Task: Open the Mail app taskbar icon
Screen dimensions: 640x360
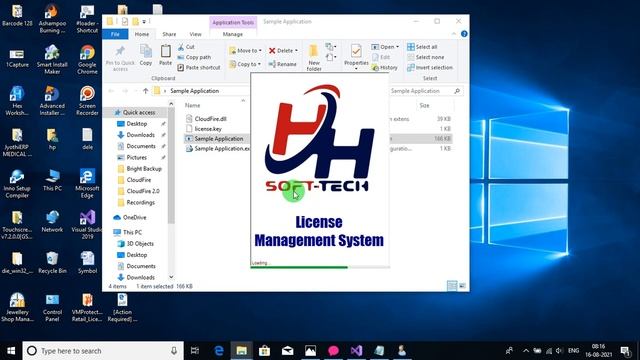Action: 287,351
